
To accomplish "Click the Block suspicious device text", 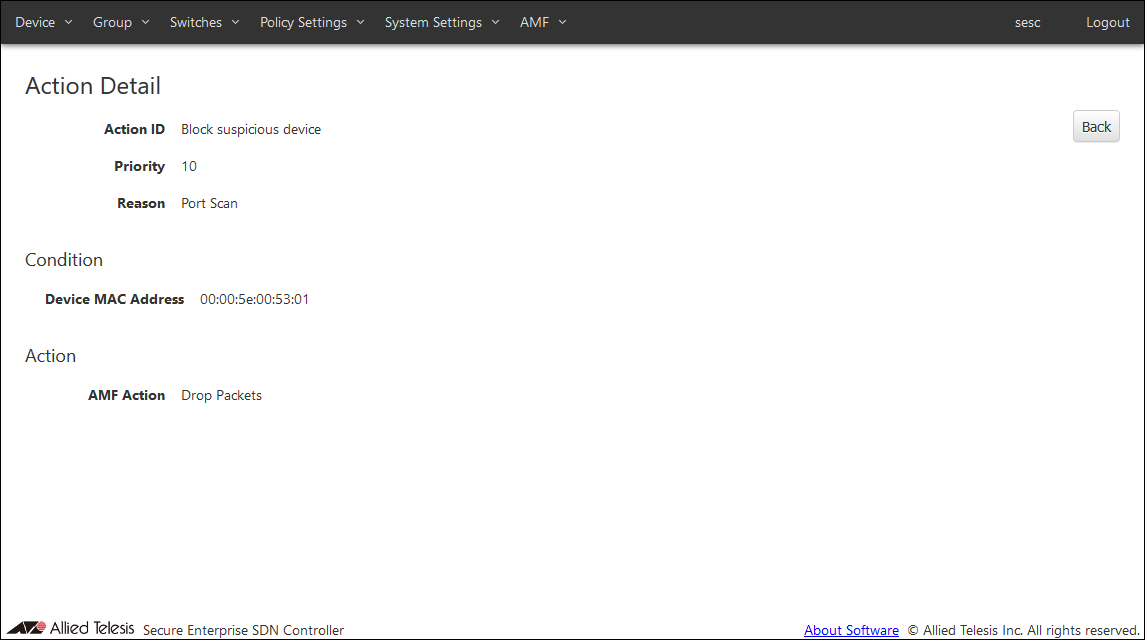I will coord(251,129).
